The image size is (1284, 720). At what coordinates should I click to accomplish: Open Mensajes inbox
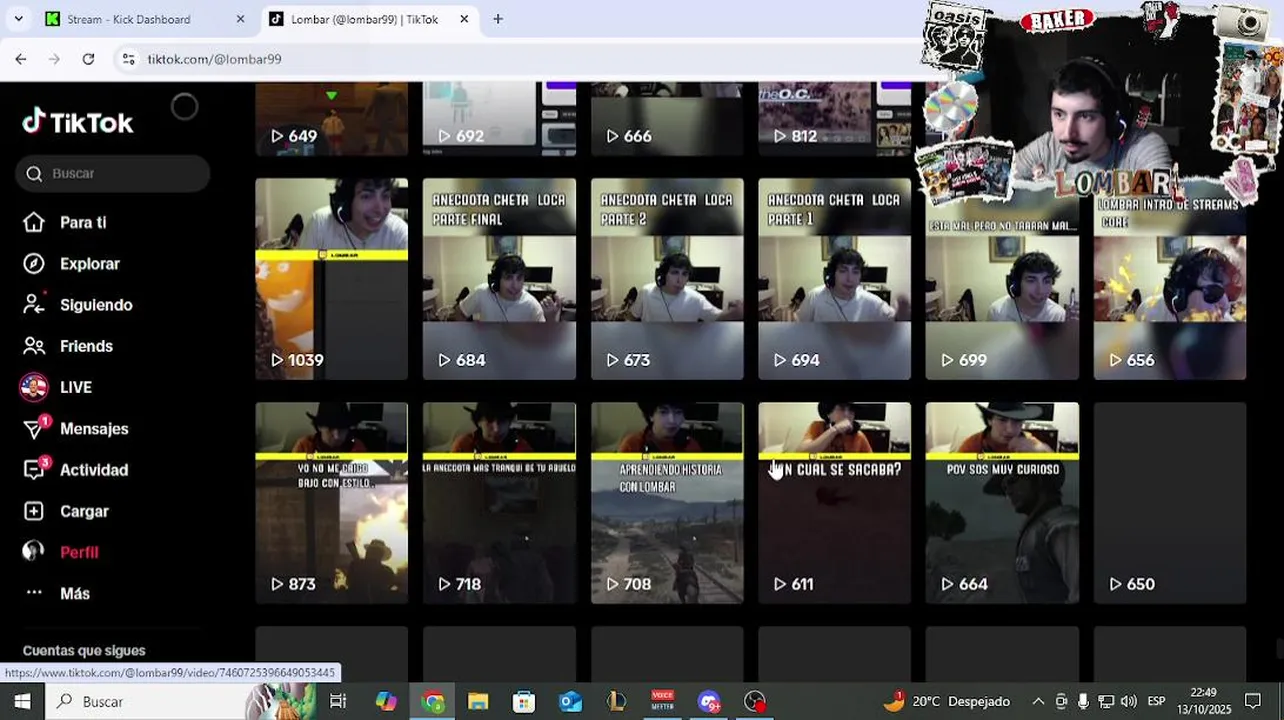point(94,429)
